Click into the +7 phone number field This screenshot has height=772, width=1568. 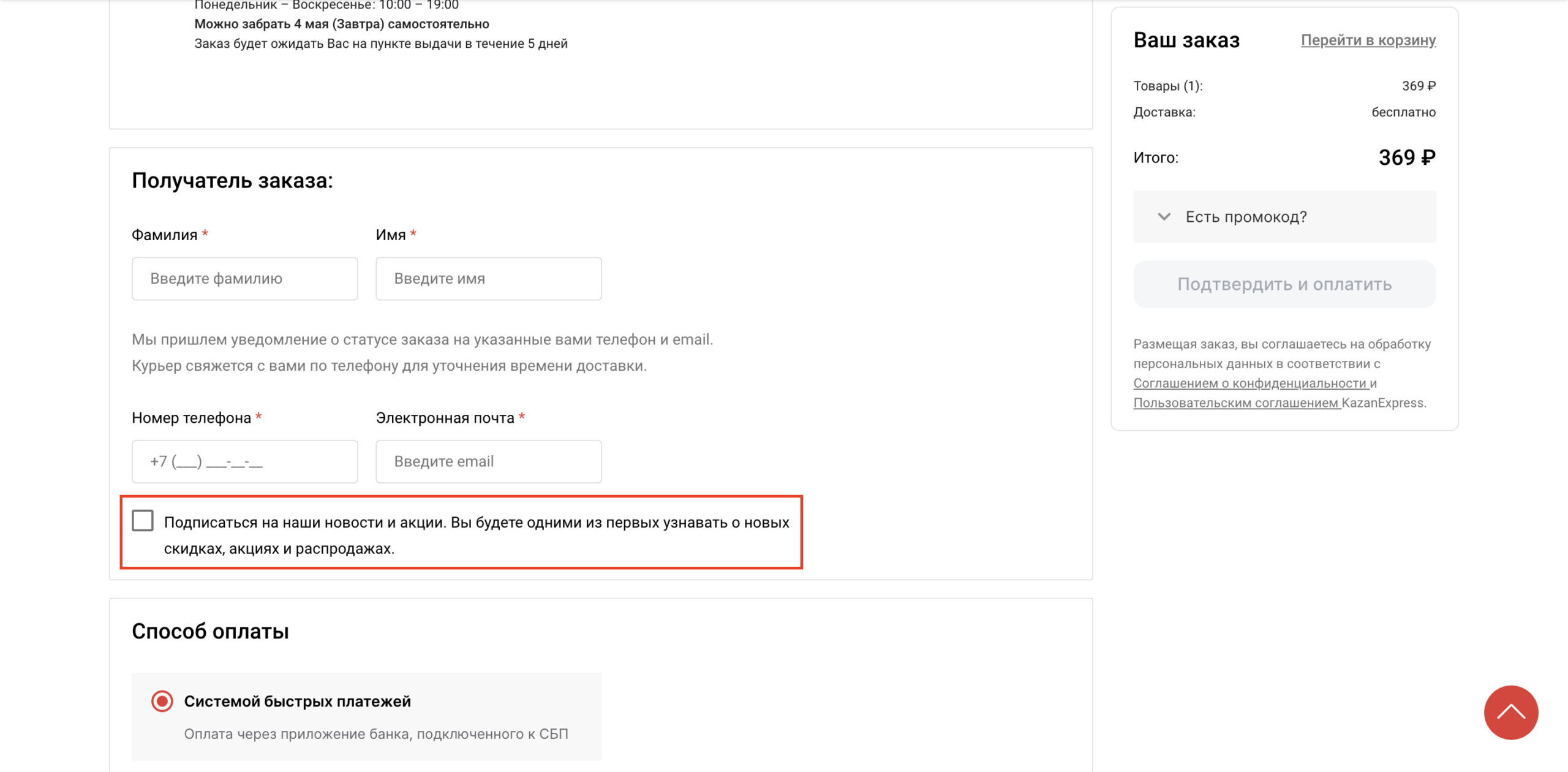pos(244,461)
